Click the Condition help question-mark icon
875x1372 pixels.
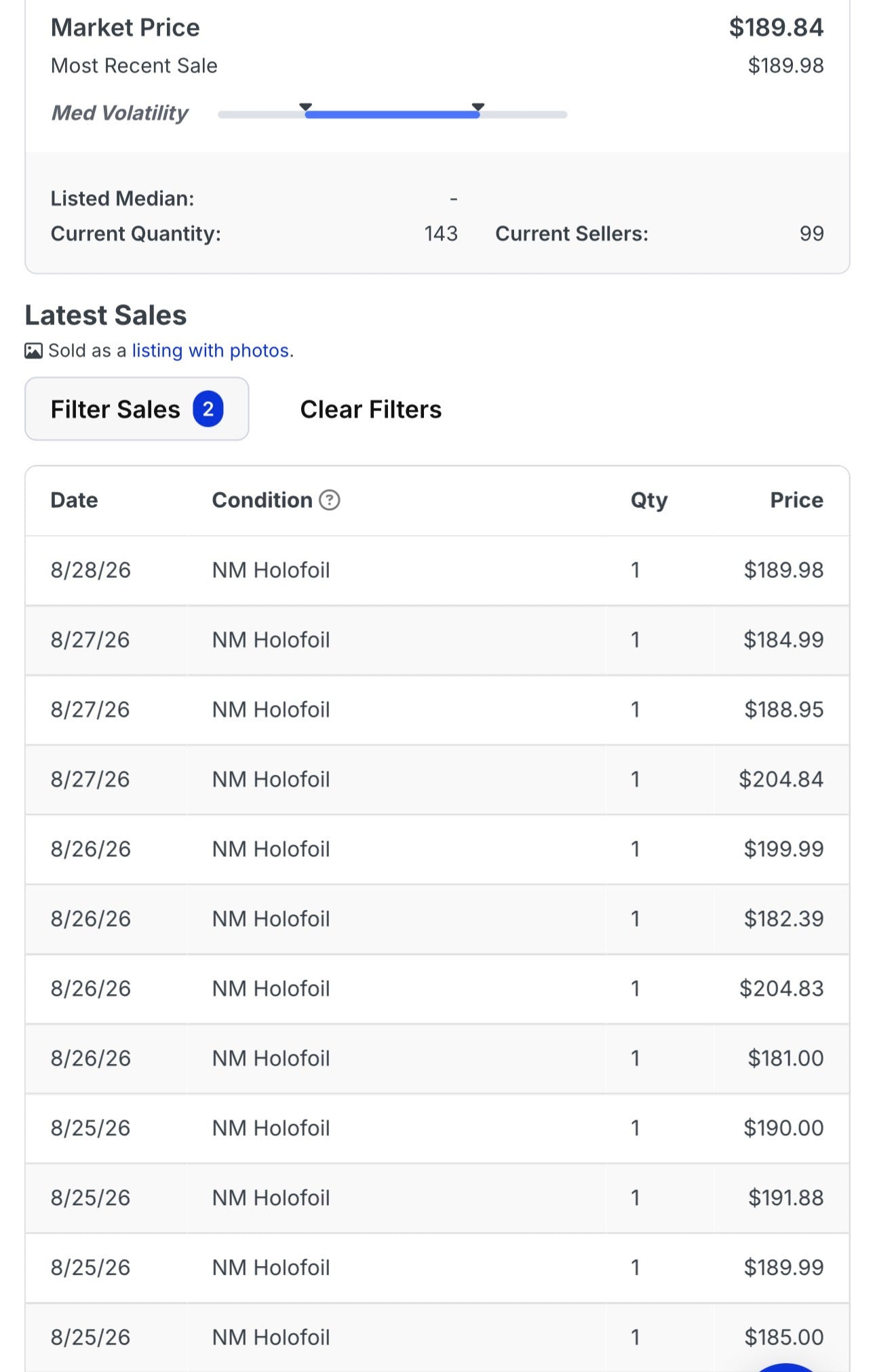click(x=329, y=500)
